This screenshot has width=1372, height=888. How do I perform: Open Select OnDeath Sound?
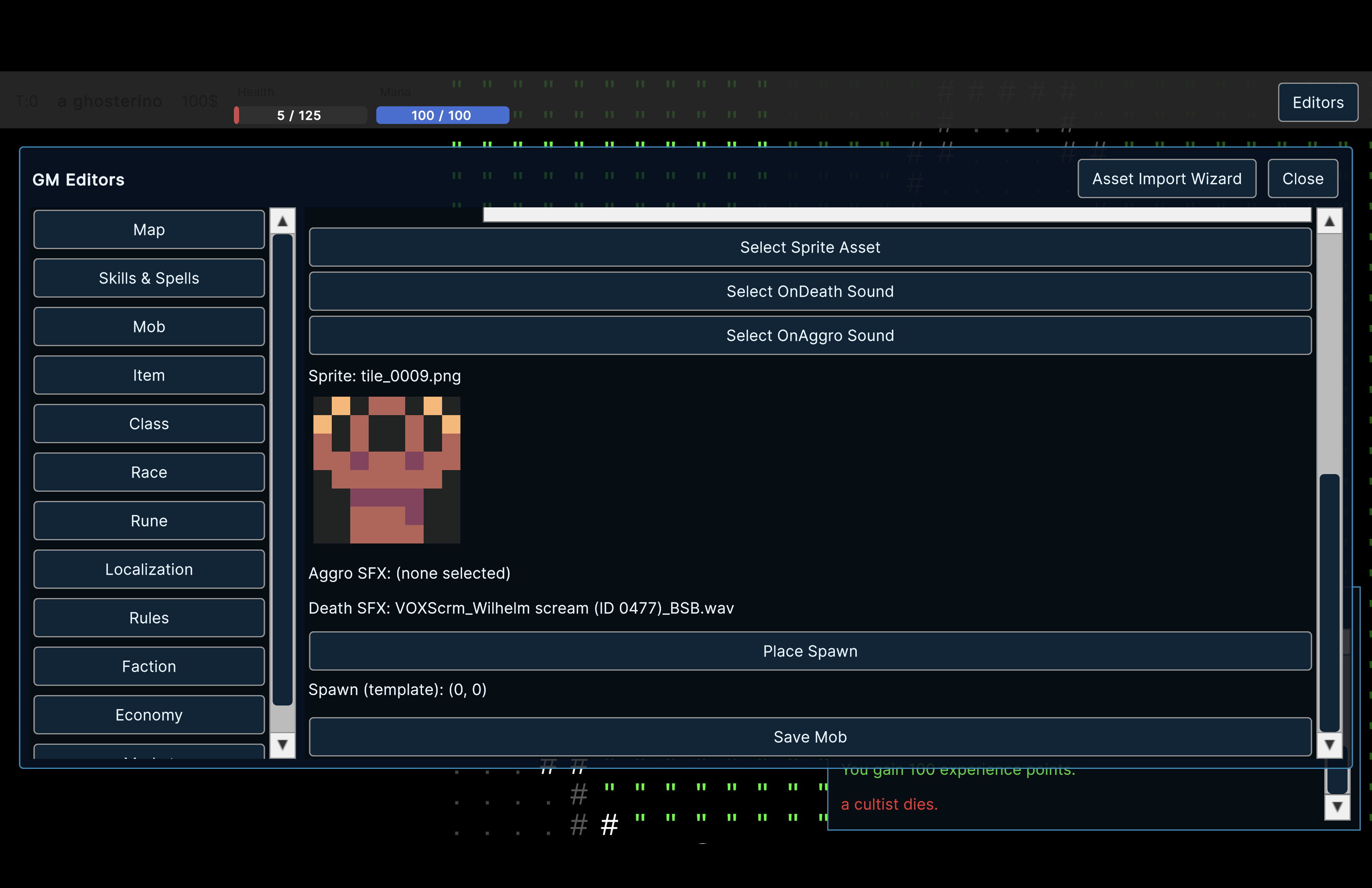click(x=810, y=291)
